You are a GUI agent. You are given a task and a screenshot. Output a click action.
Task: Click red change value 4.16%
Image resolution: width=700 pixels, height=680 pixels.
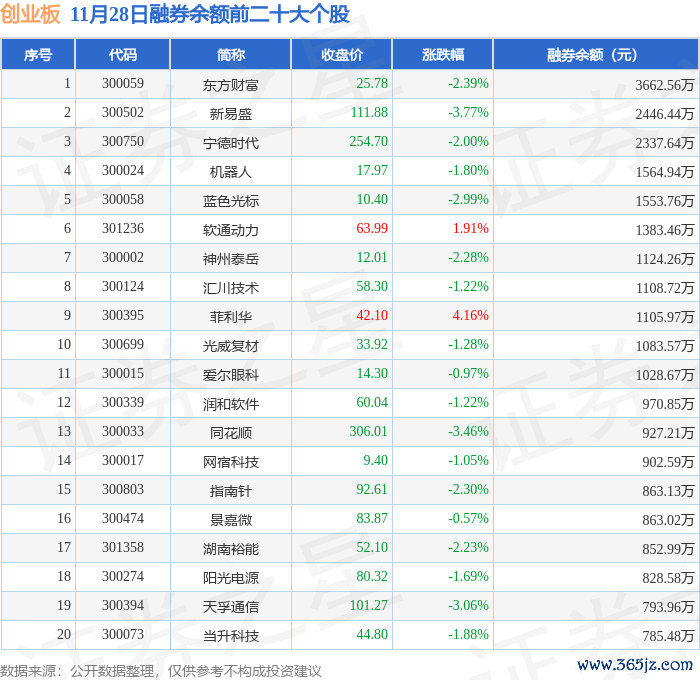click(471, 315)
